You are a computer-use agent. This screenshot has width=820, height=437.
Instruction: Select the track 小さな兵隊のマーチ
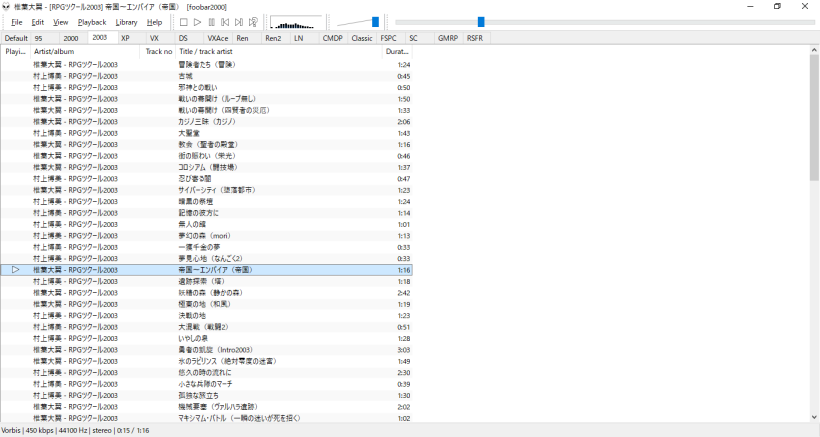tap(207, 384)
